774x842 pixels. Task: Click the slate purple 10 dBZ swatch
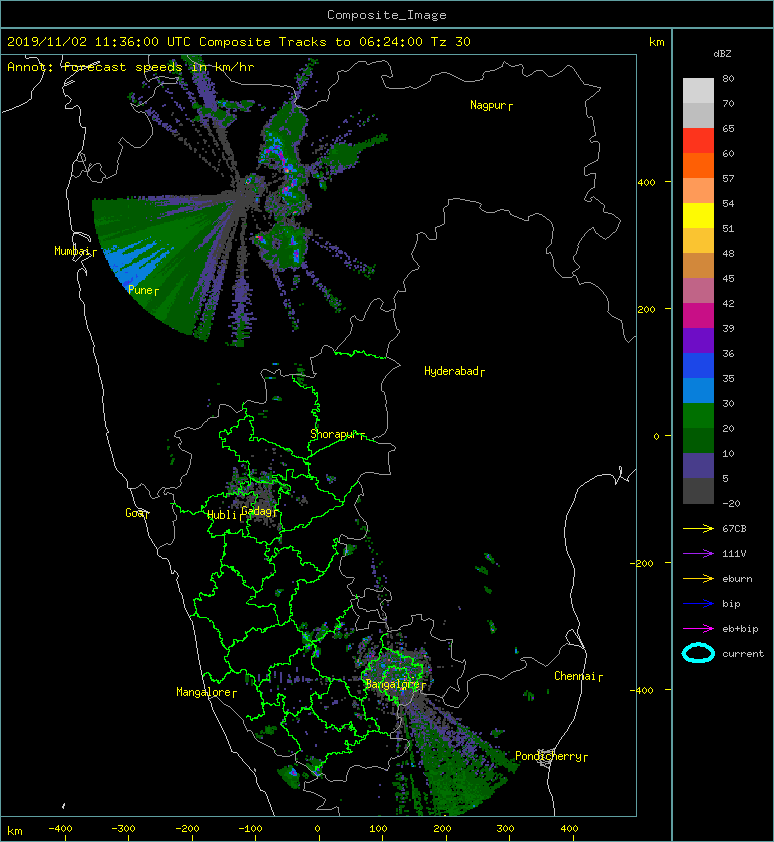click(698, 465)
